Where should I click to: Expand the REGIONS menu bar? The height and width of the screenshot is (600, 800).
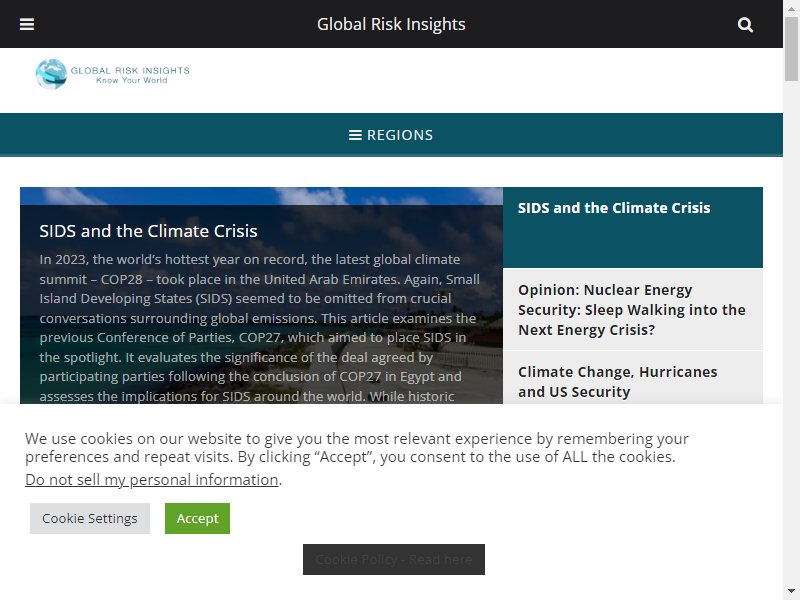coord(391,135)
